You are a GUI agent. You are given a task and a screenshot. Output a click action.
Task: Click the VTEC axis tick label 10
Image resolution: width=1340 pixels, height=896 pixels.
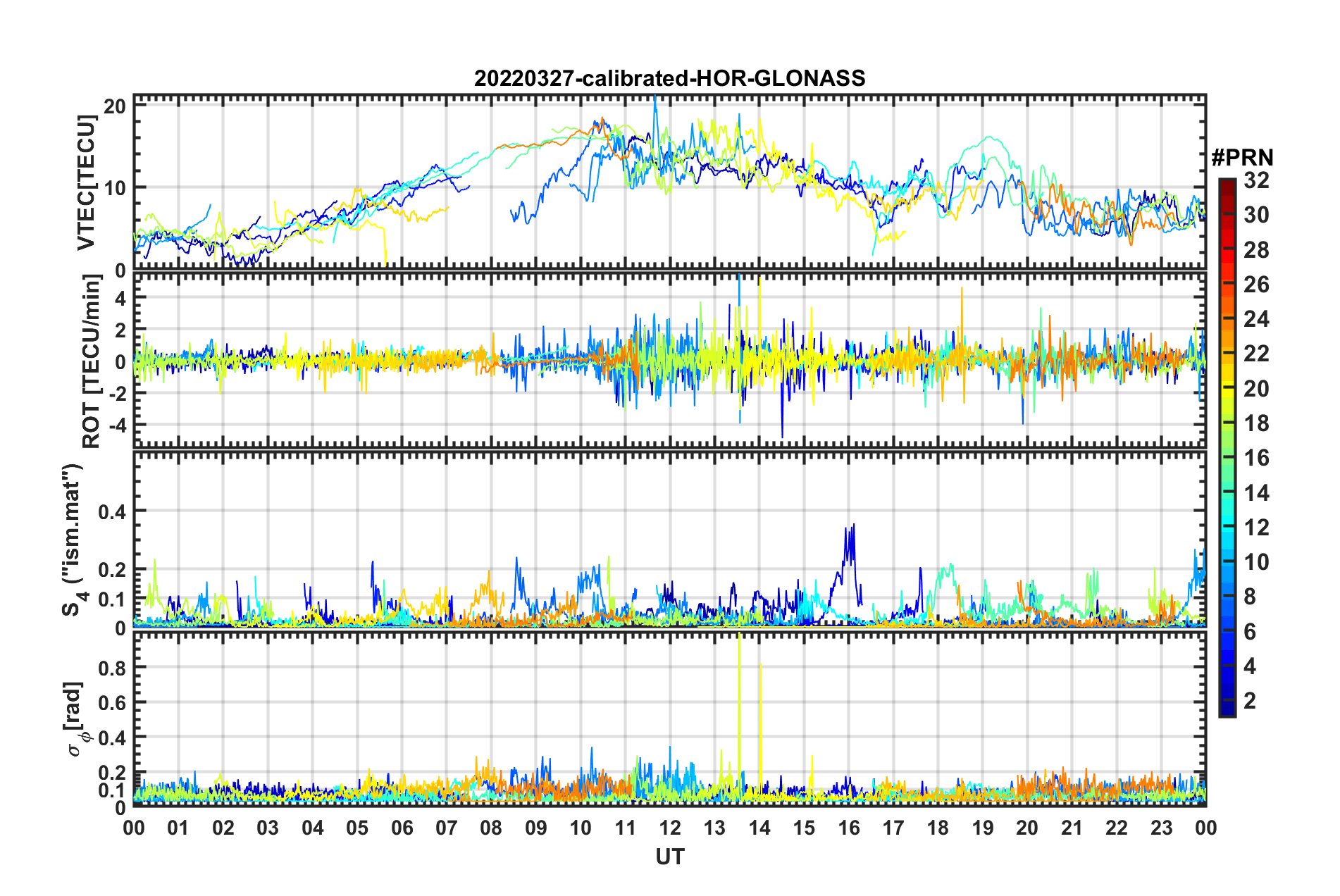(x=115, y=188)
